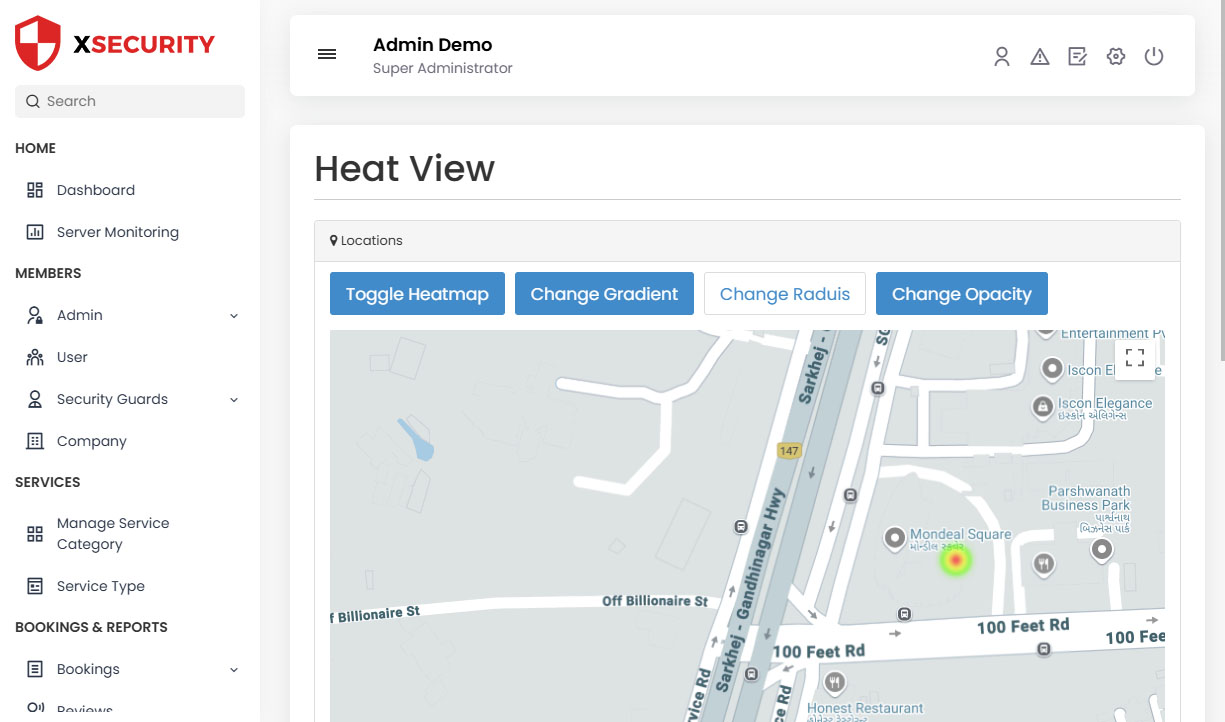
Task: Click the BOOKINGS & REPORTS section heading
Action: (91, 627)
